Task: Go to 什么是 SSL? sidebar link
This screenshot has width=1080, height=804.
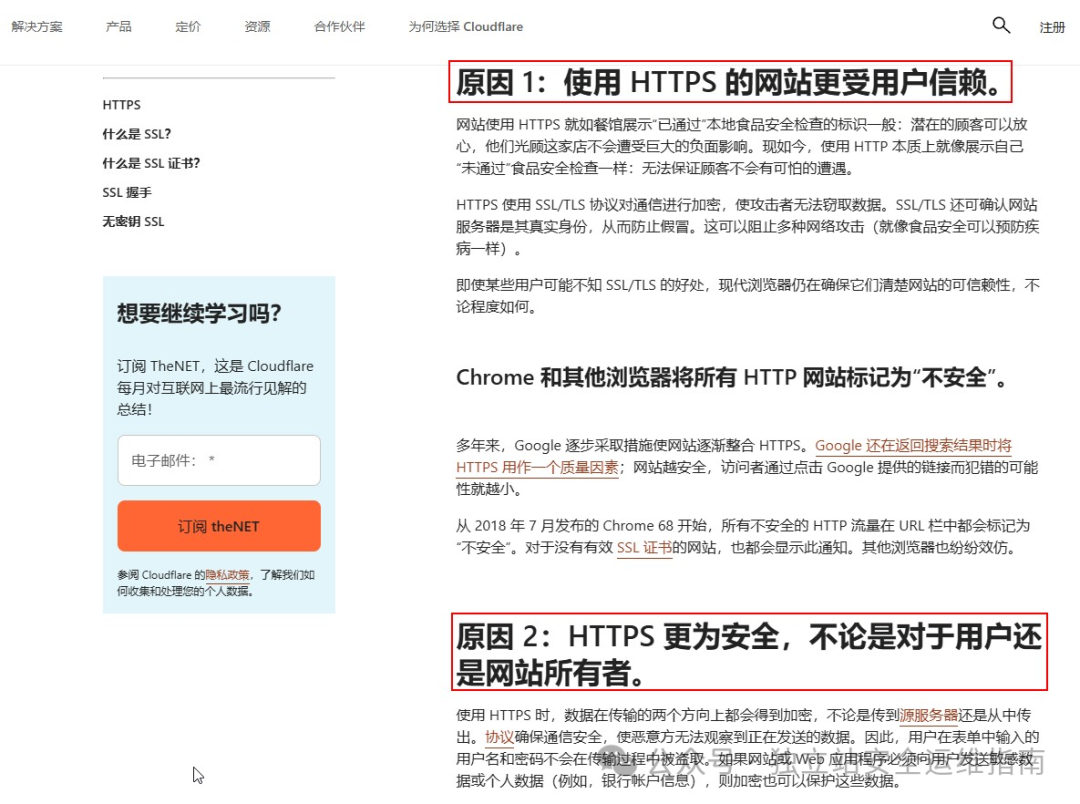Action: click(136, 134)
